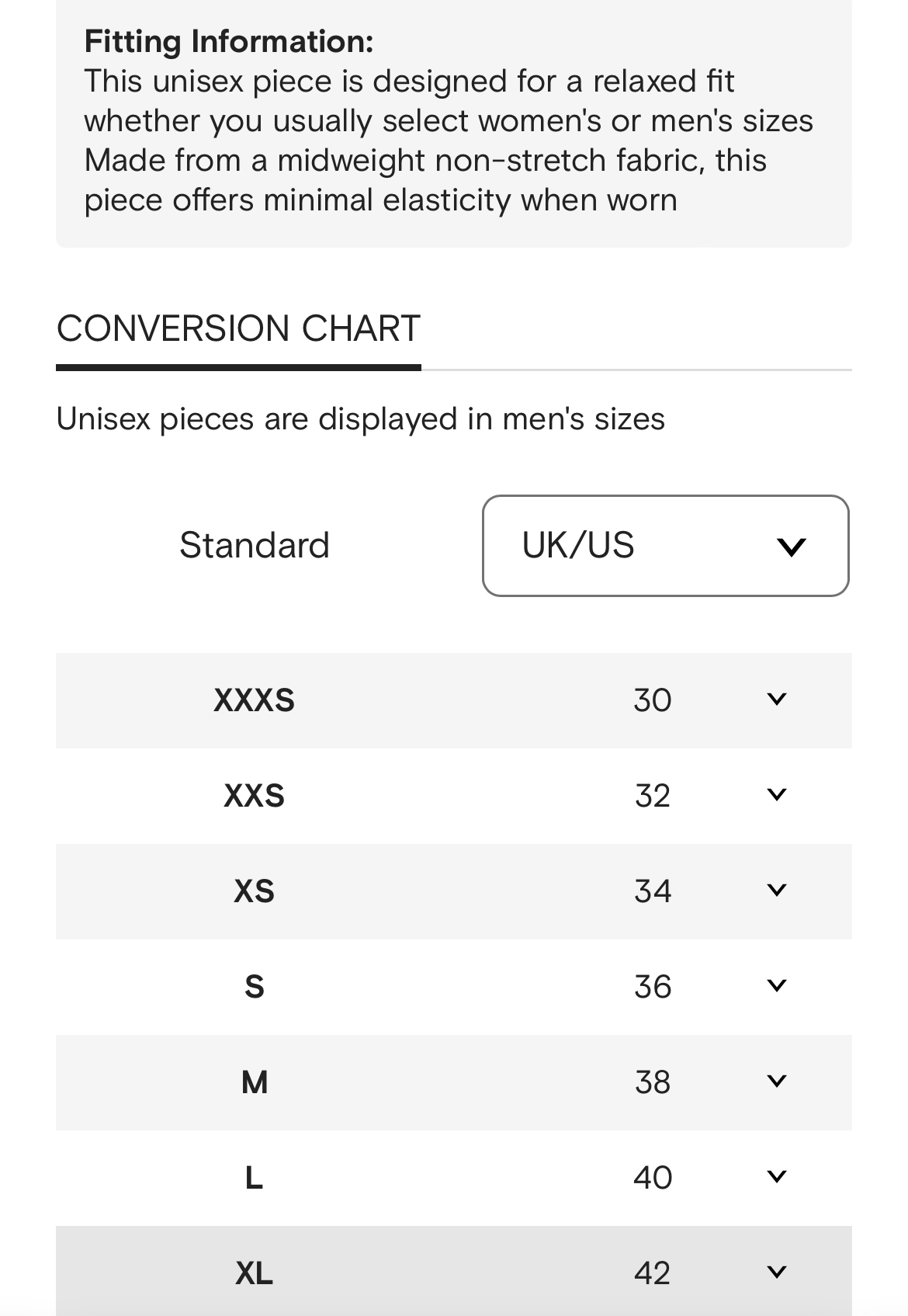The width and height of the screenshot is (908, 1316).
Task: Click the size value 30
Action: [652, 700]
